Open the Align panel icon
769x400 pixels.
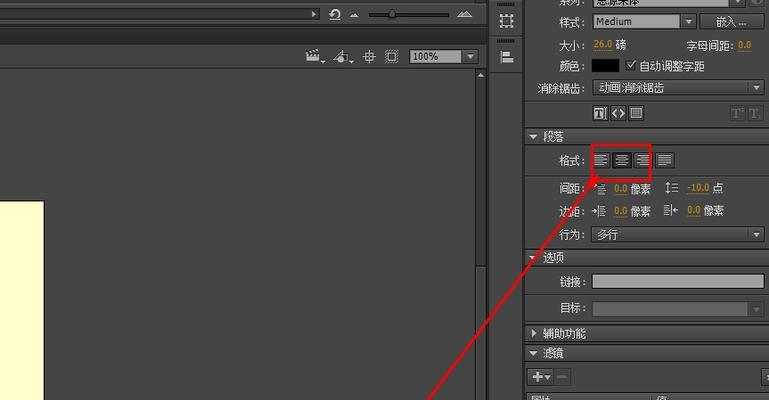506,57
